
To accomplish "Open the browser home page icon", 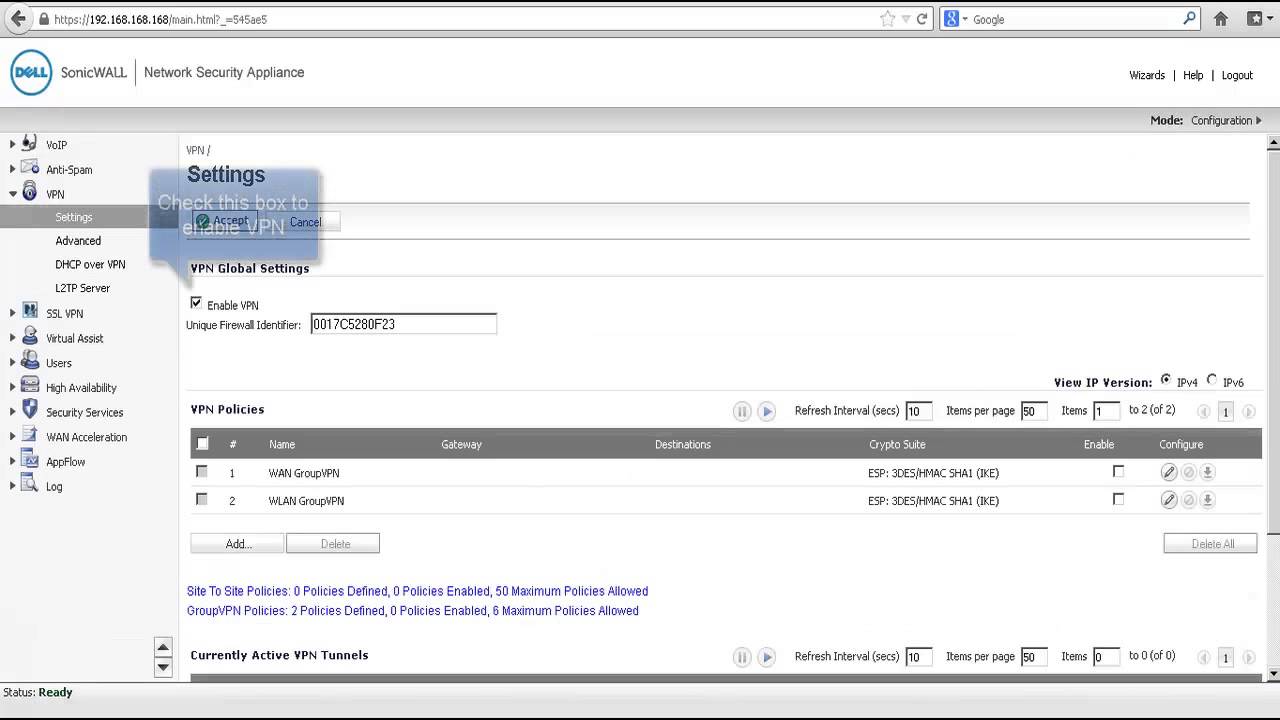I will (x=1220, y=19).
